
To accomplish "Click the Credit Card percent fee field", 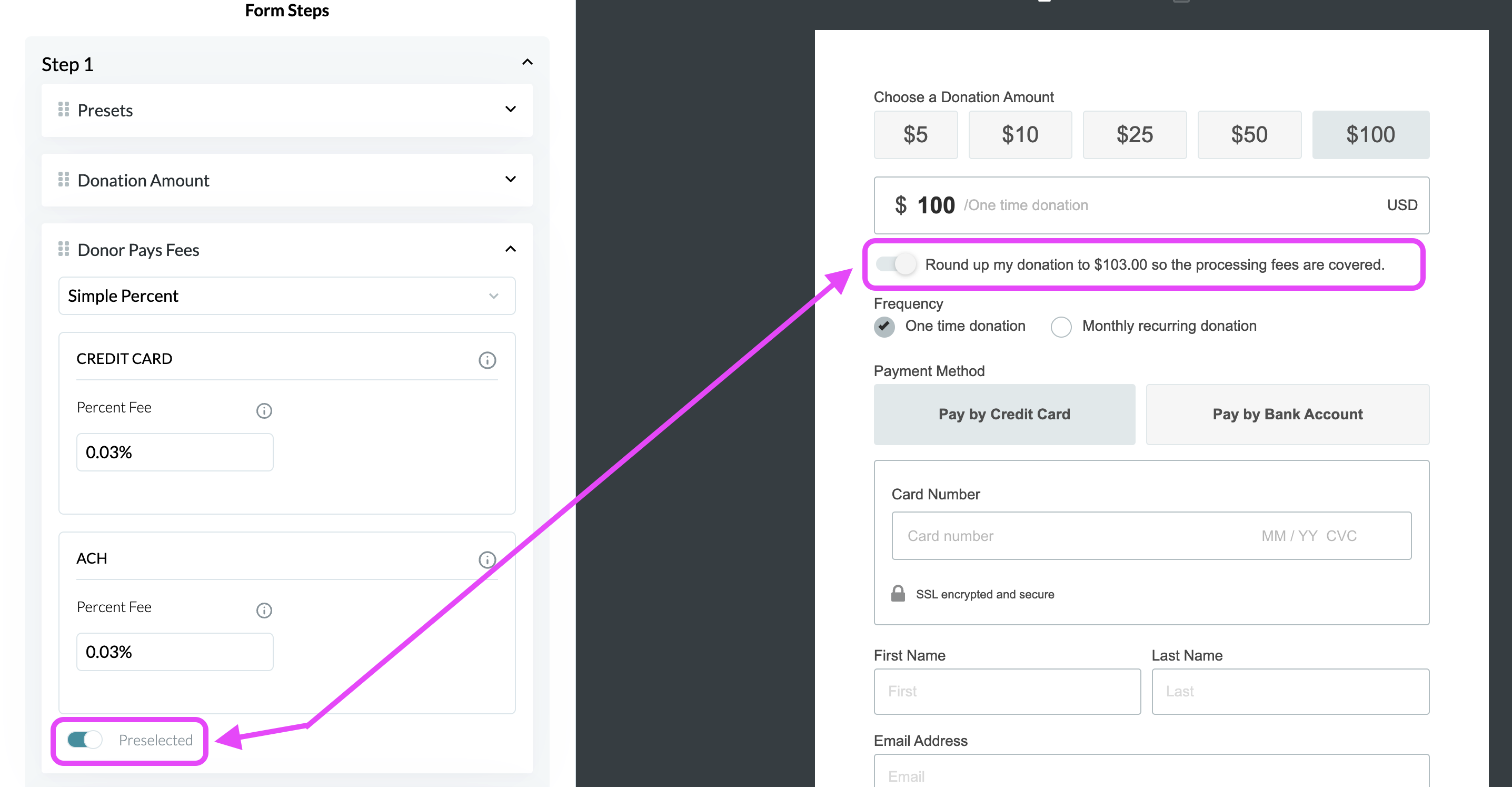I will pyautogui.click(x=174, y=452).
